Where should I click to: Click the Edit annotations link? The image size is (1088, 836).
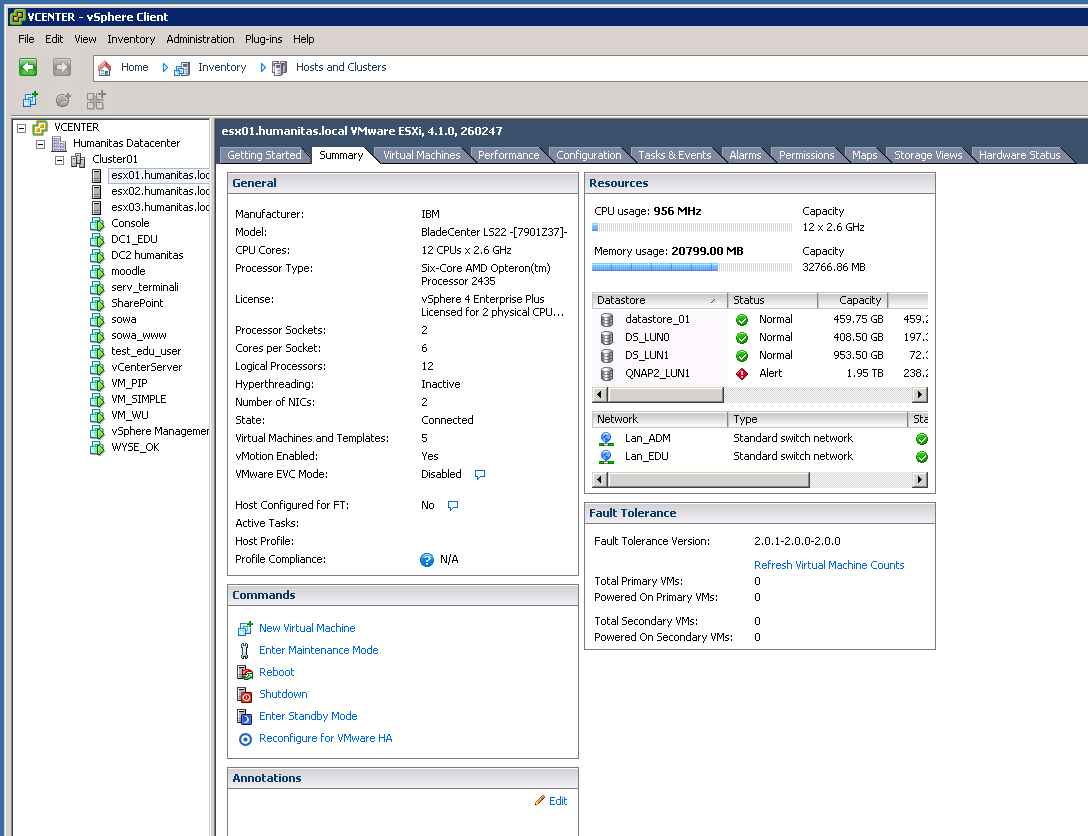(558, 801)
